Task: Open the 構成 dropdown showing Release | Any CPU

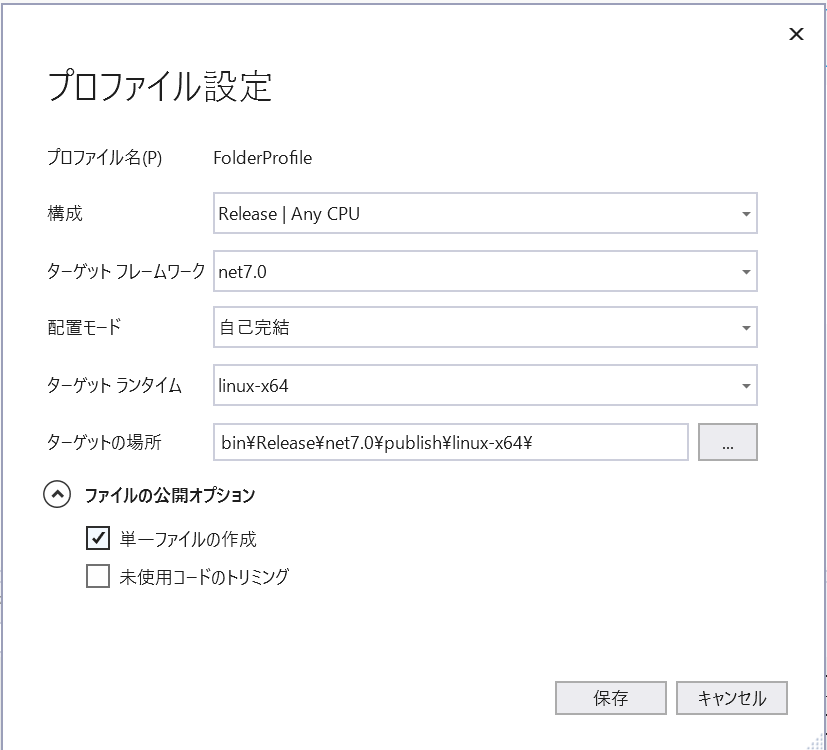Action: pyautogui.click(x=485, y=213)
